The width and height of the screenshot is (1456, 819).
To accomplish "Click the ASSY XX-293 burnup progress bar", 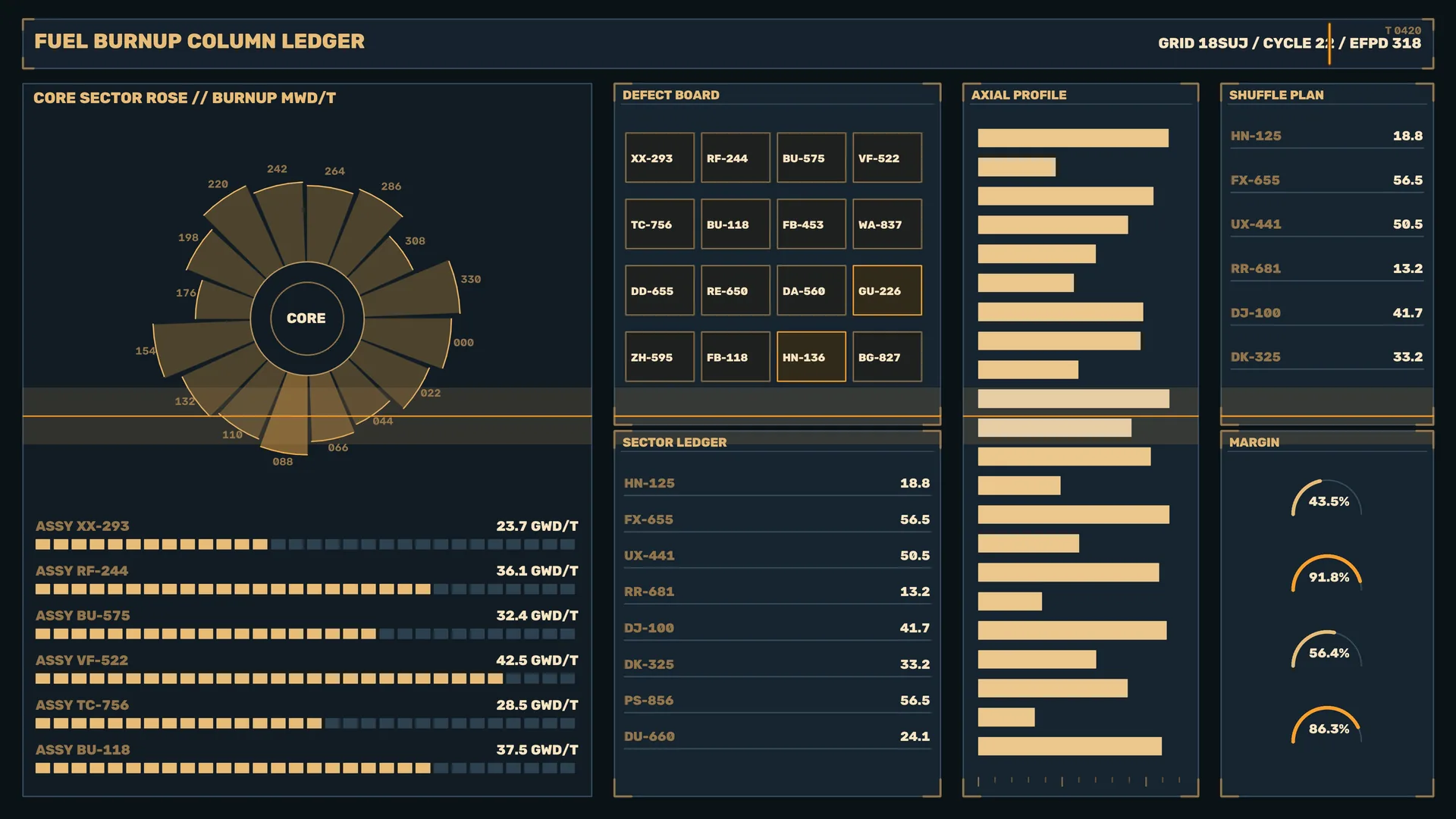I will [306, 544].
